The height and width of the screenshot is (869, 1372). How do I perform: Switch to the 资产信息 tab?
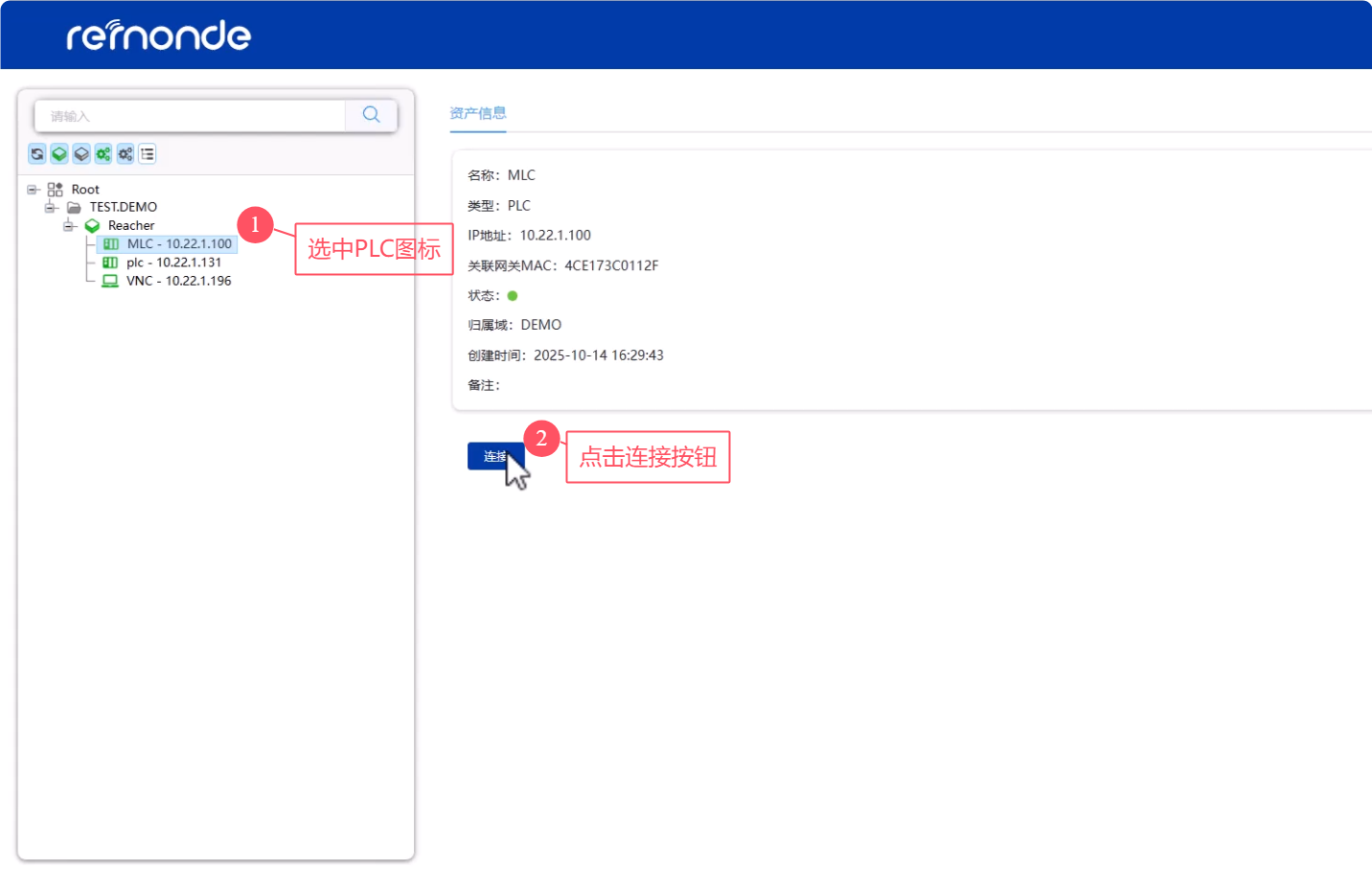point(478,113)
